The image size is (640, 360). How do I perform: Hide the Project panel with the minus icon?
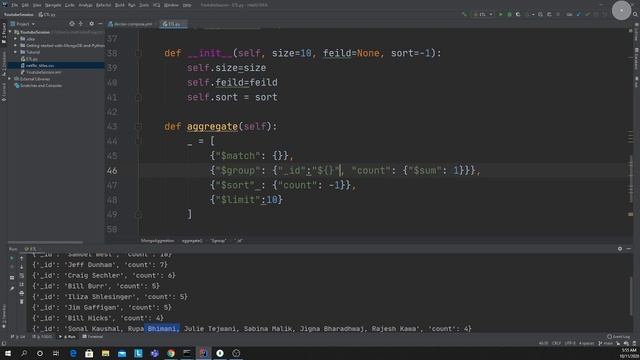[100, 24]
